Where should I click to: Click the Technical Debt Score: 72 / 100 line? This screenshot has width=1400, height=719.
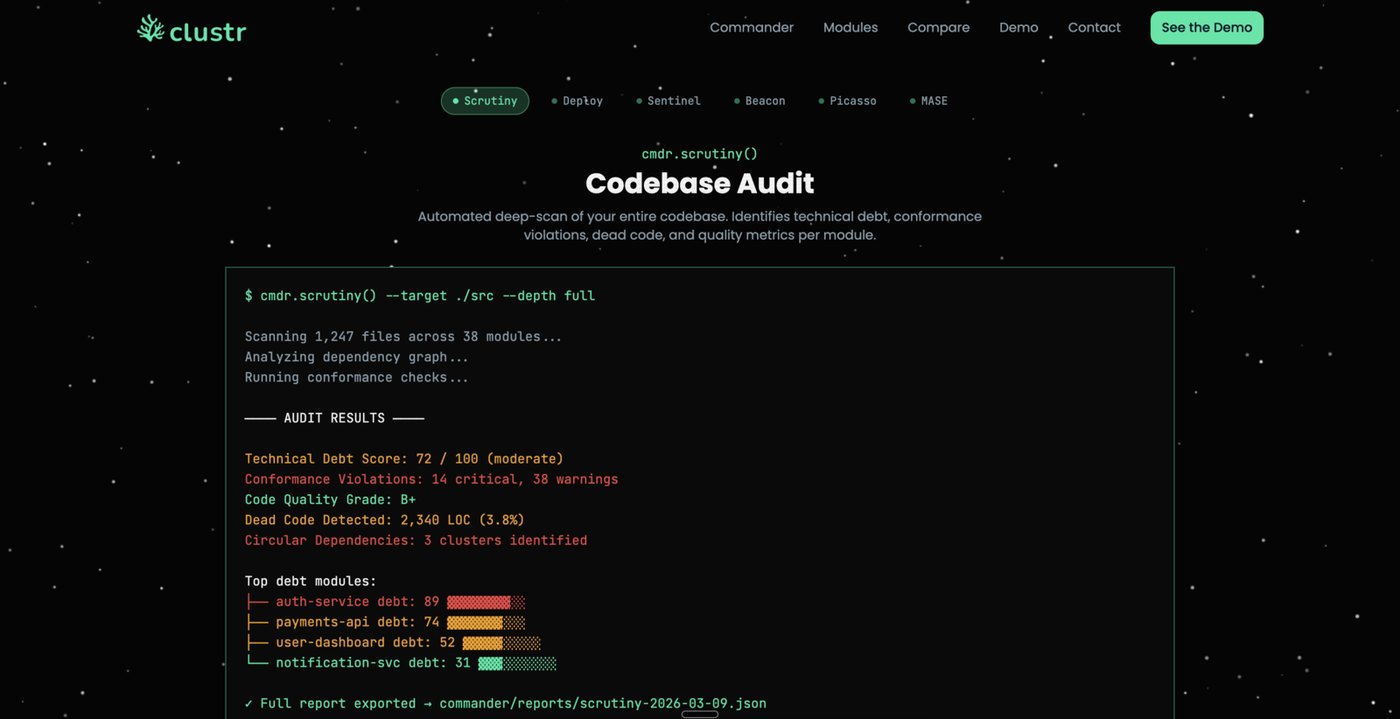click(404, 459)
